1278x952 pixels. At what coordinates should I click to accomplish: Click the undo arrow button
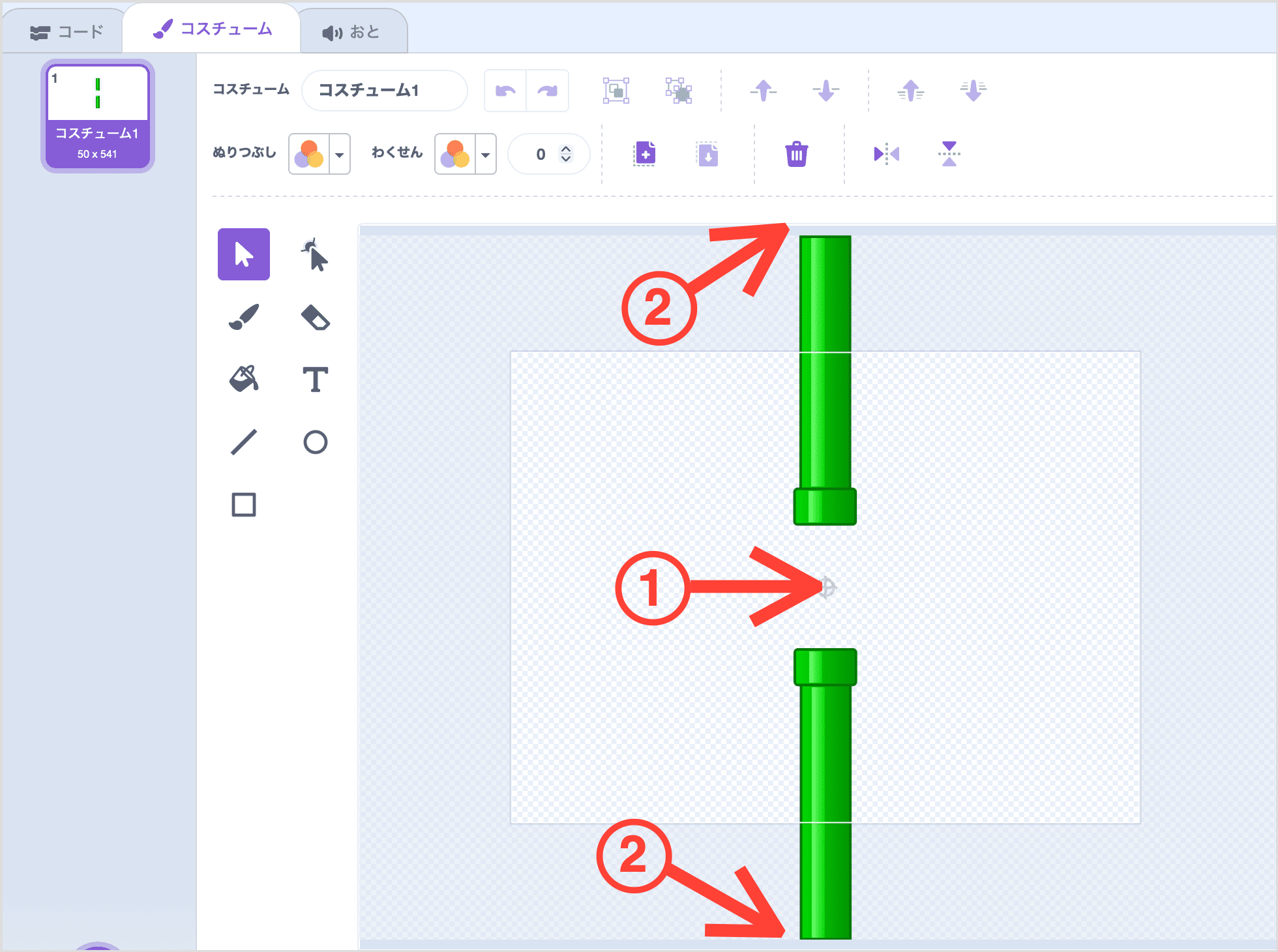click(505, 91)
